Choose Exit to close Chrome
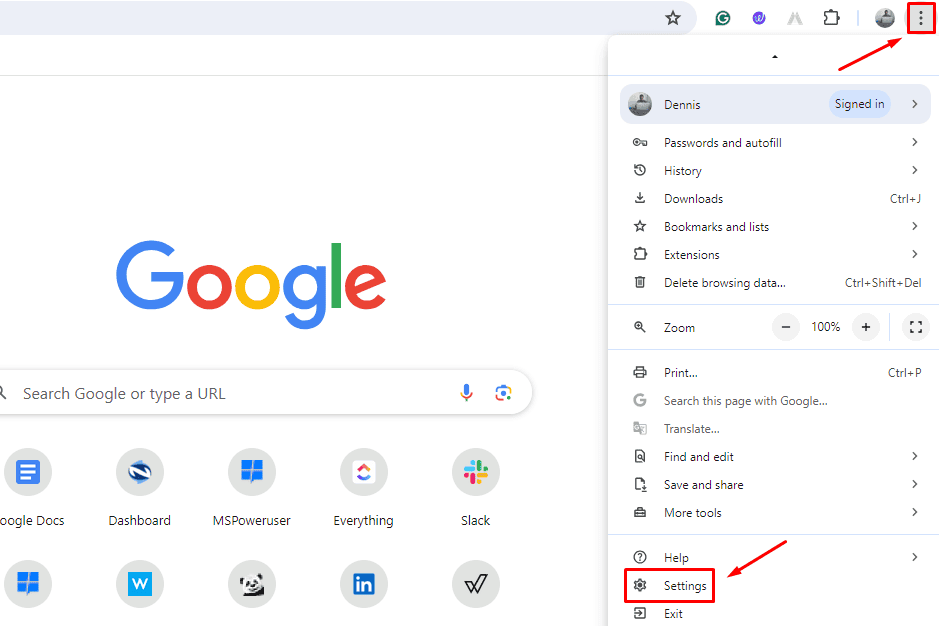The height and width of the screenshot is (626, 939). (x=775, y=613)
